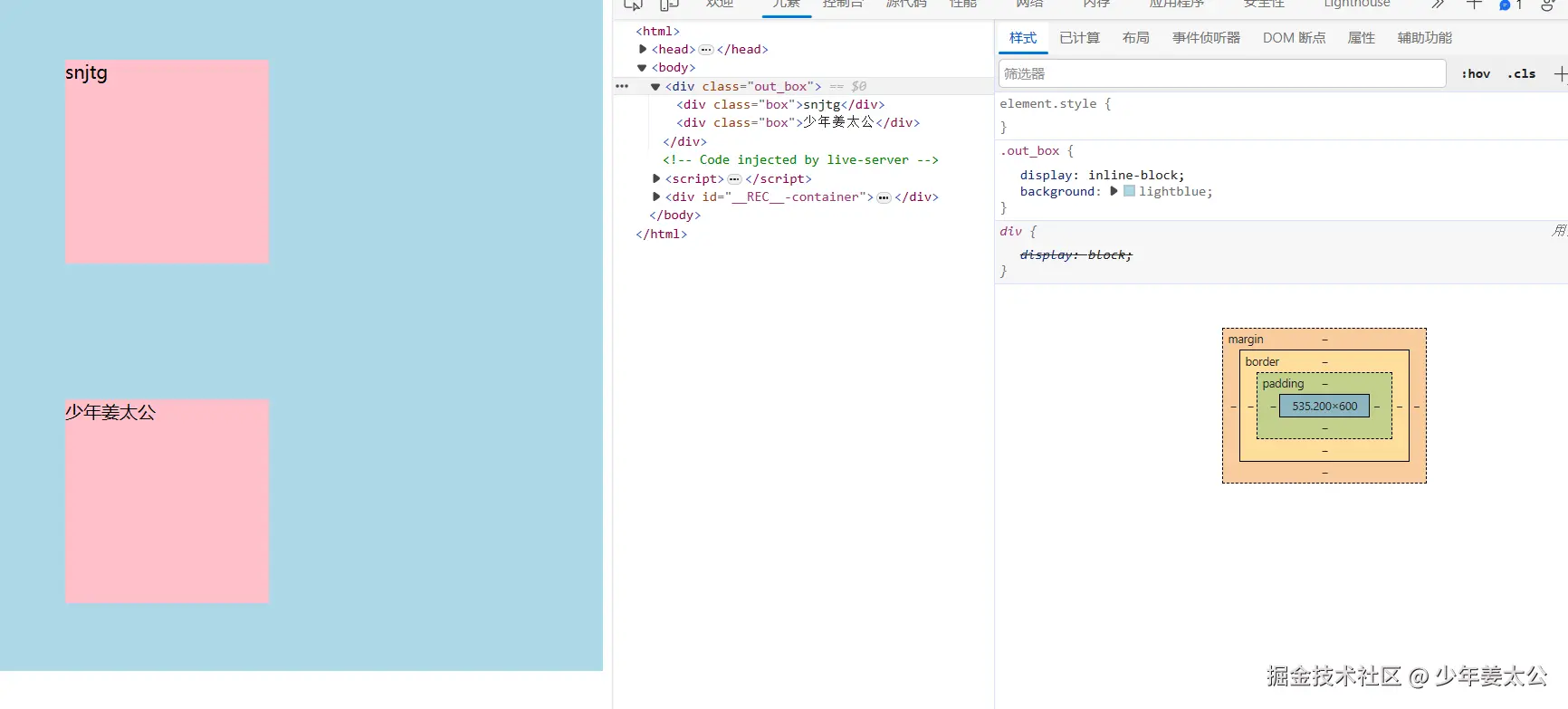Select the closing </div> row
This screenshot has height=709, width=1568.
(684, 142)
